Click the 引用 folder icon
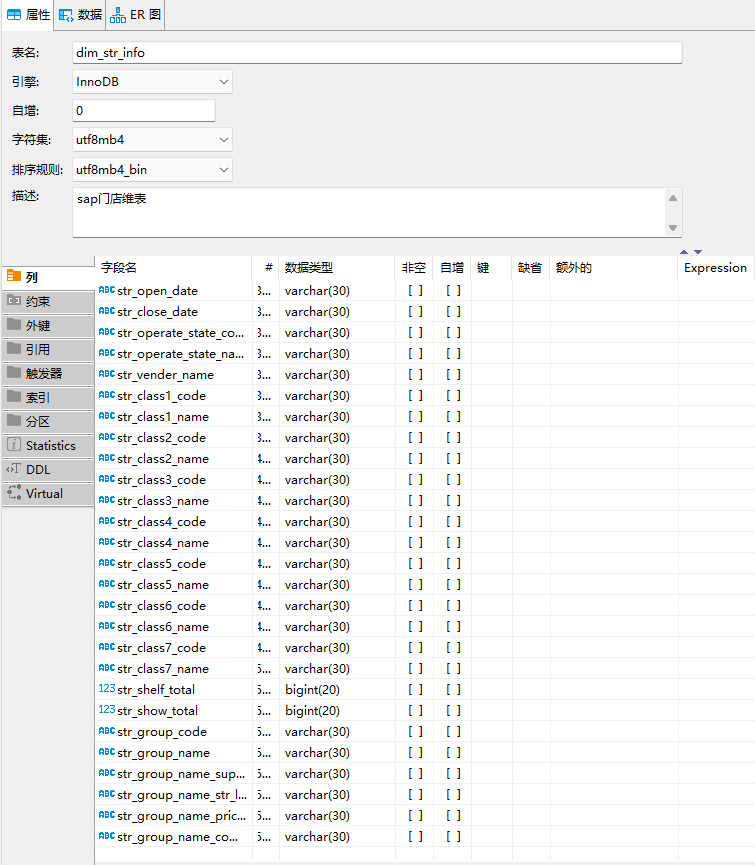This screenshot has width=755, height=865. pos(14,348)
